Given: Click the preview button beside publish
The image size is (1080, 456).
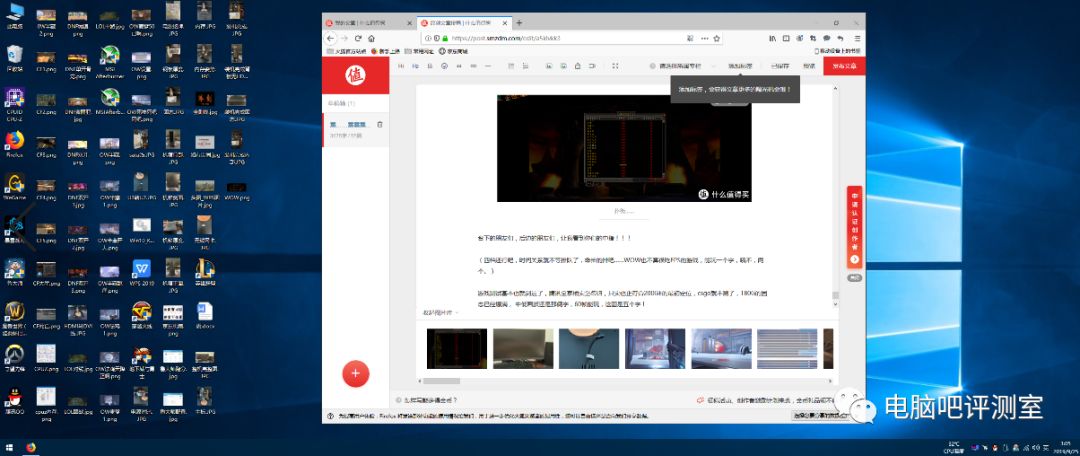Looking at the screenshot, I should [809, 66].
